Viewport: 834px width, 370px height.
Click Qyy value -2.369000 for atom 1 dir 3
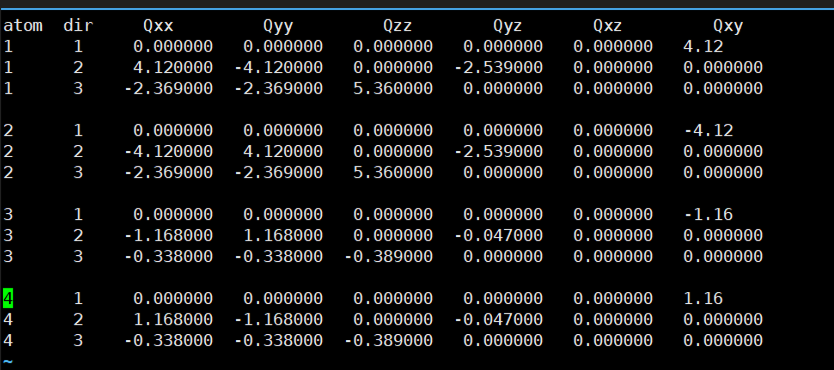[x=278, y=88]
